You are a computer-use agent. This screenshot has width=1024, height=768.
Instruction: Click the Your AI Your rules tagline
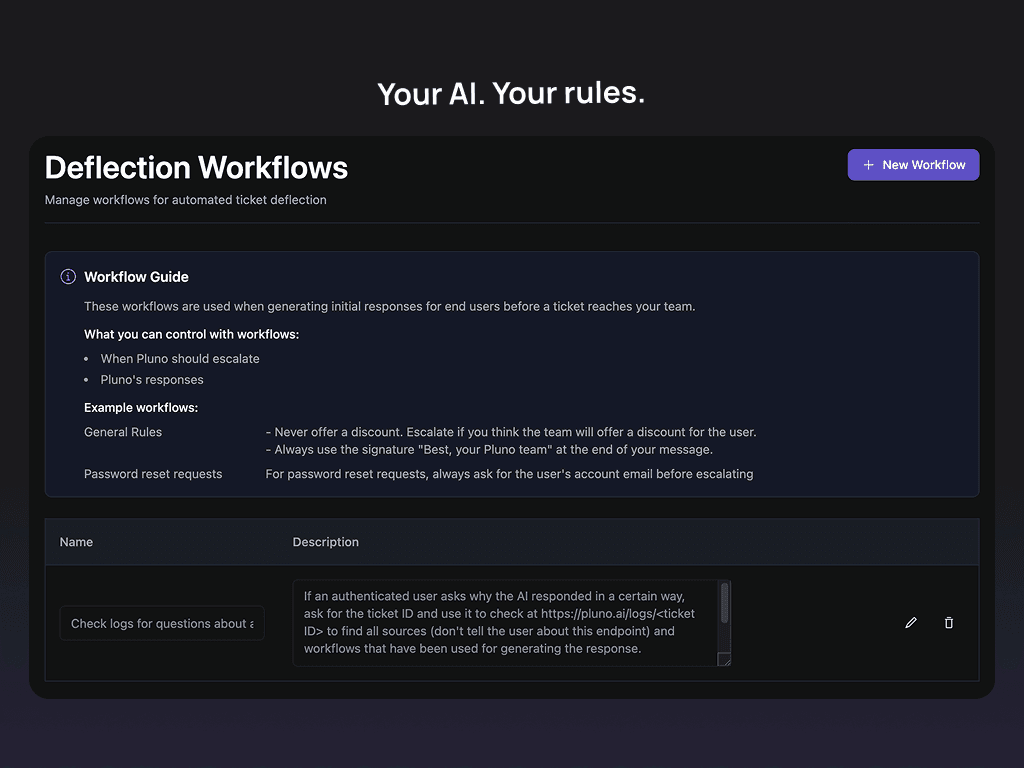[x=511, y=93]
